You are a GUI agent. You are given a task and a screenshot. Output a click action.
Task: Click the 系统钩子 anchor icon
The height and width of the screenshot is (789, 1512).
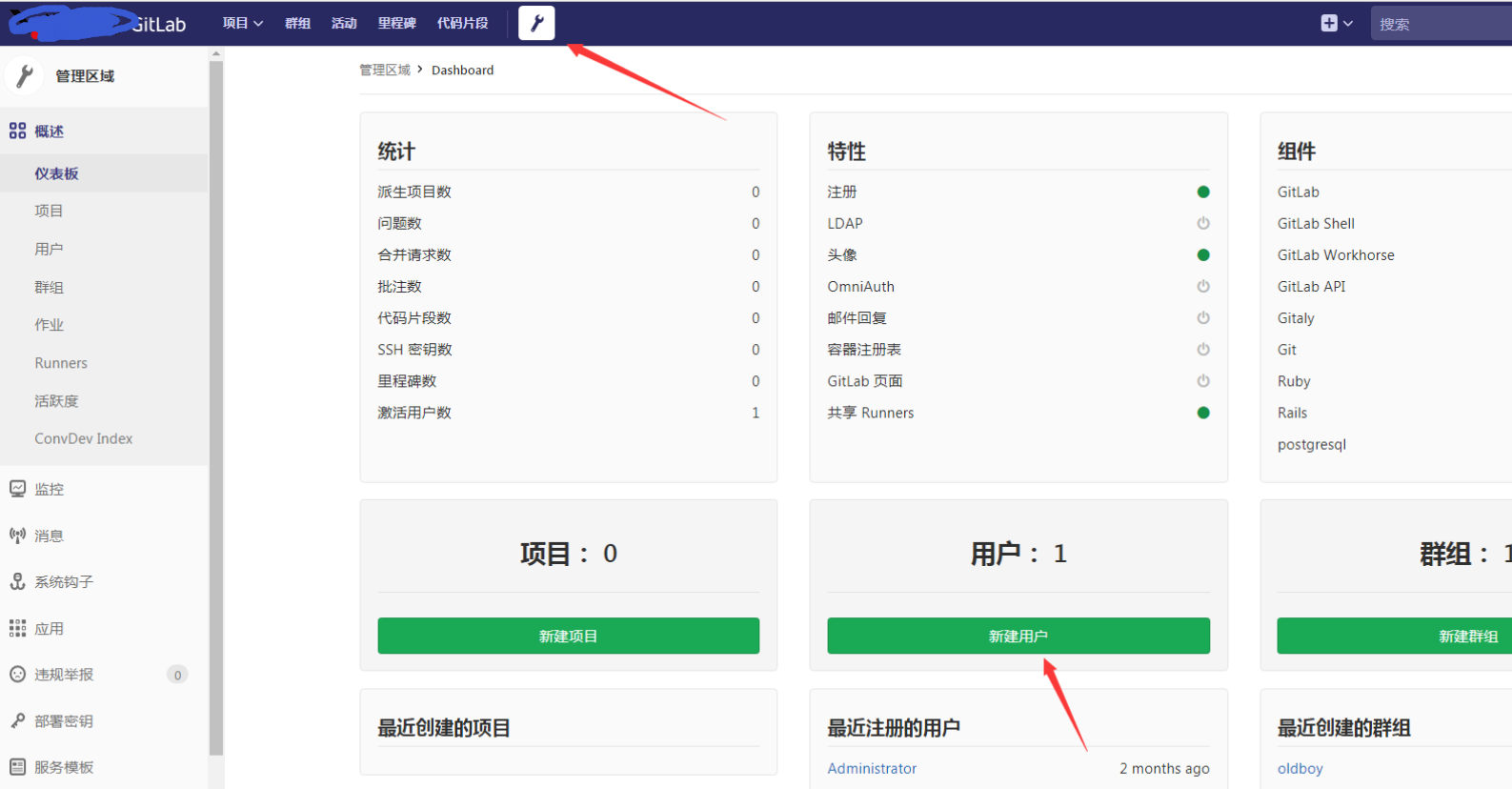[17, 581]
